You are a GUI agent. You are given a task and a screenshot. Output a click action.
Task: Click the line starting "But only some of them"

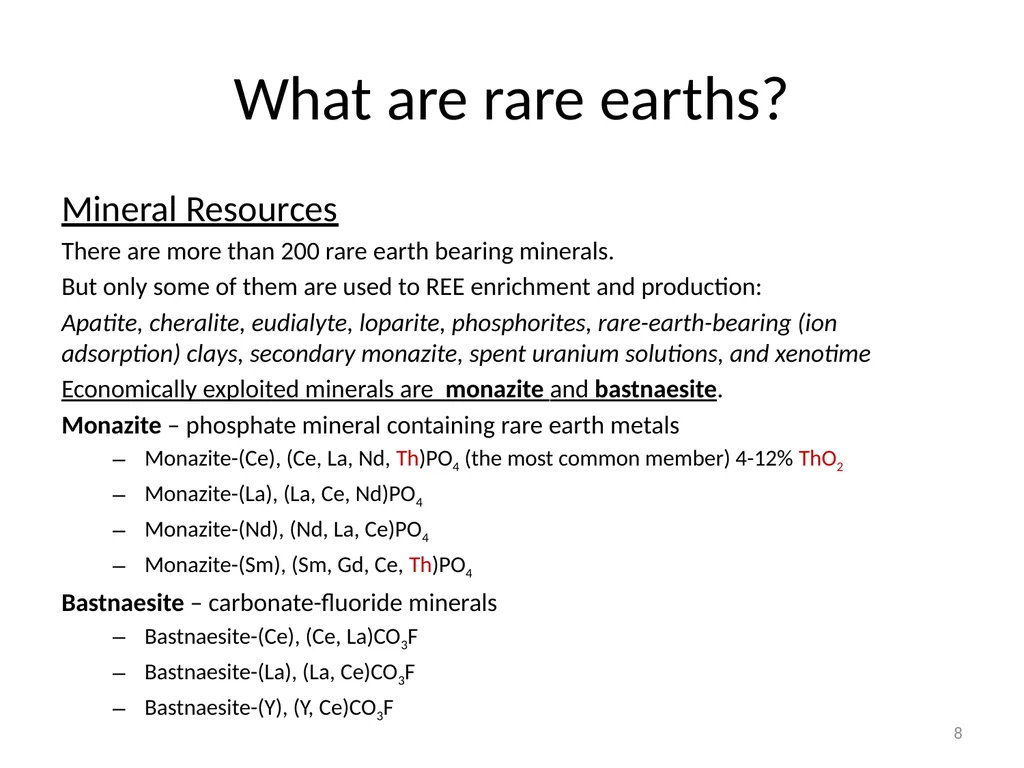pyautogui.click(x=411, y=287)
